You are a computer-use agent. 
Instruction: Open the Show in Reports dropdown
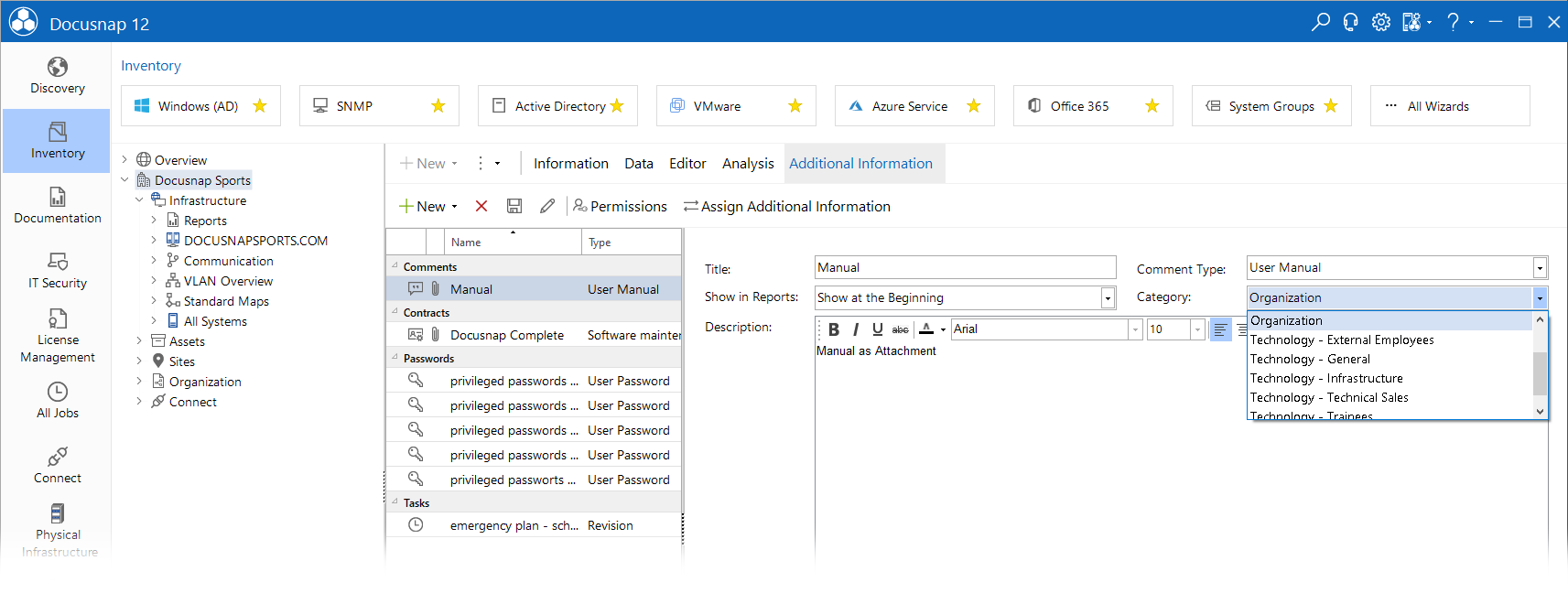pos(1108,298)
